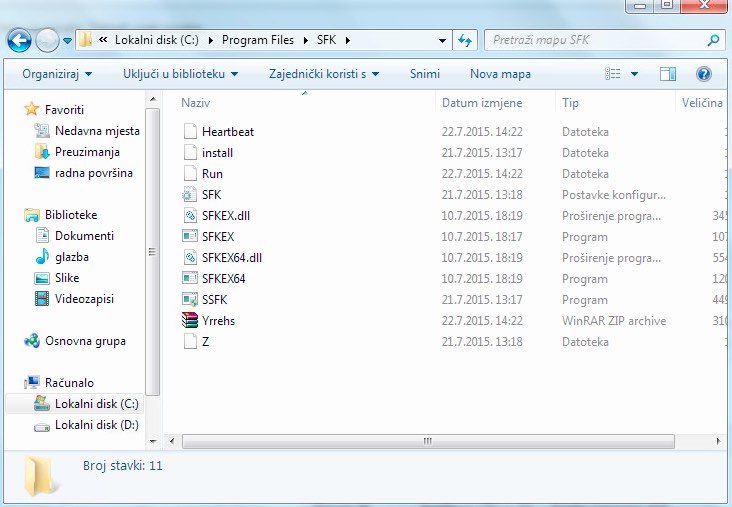Viewport: 732px width, 507px height.
Task: Select the SFKEX.dll file icon
Action: [x=191, y=216]
